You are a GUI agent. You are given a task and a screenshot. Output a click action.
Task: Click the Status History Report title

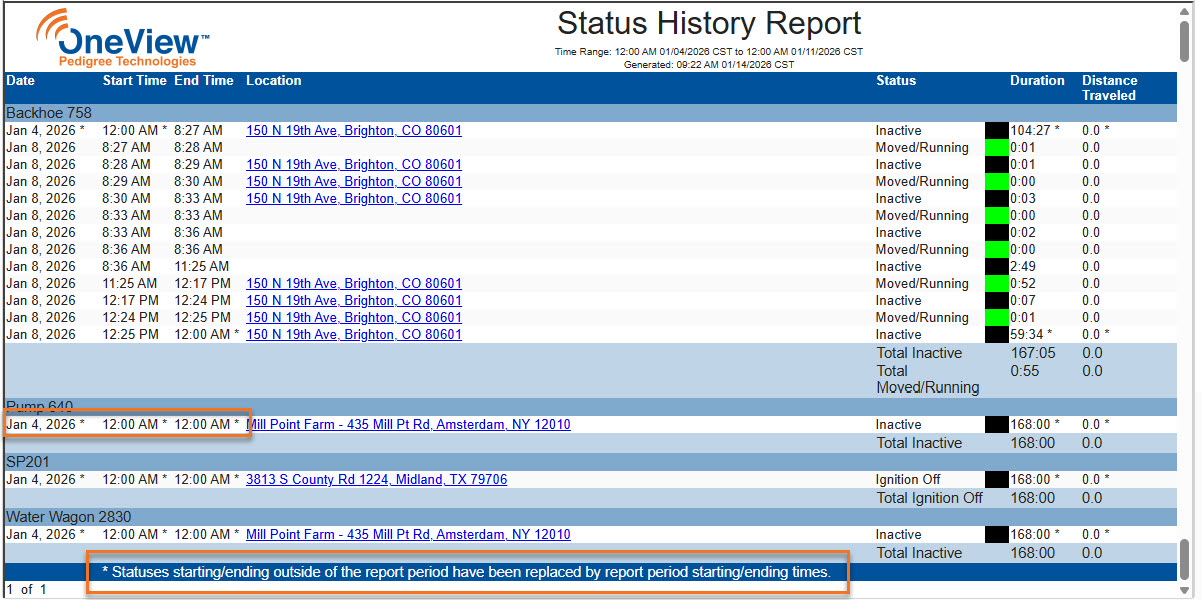(x=709, y=23)
